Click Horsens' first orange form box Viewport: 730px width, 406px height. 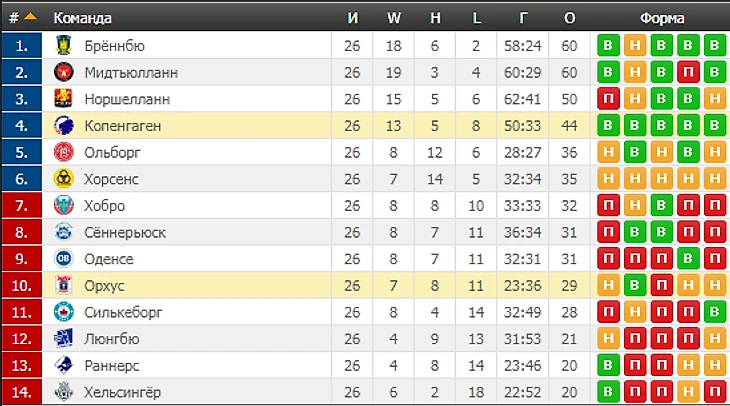(x=607, y=179)
